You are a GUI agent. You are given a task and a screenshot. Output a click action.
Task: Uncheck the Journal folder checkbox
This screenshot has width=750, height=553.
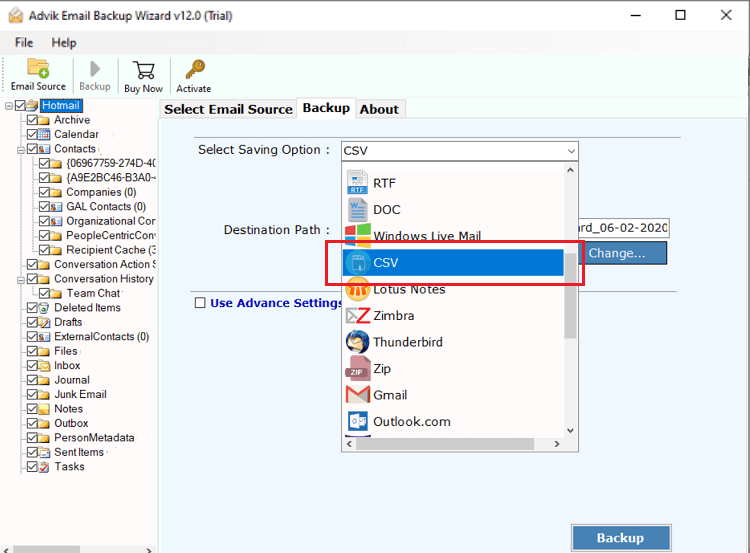(x=32, y=380)
